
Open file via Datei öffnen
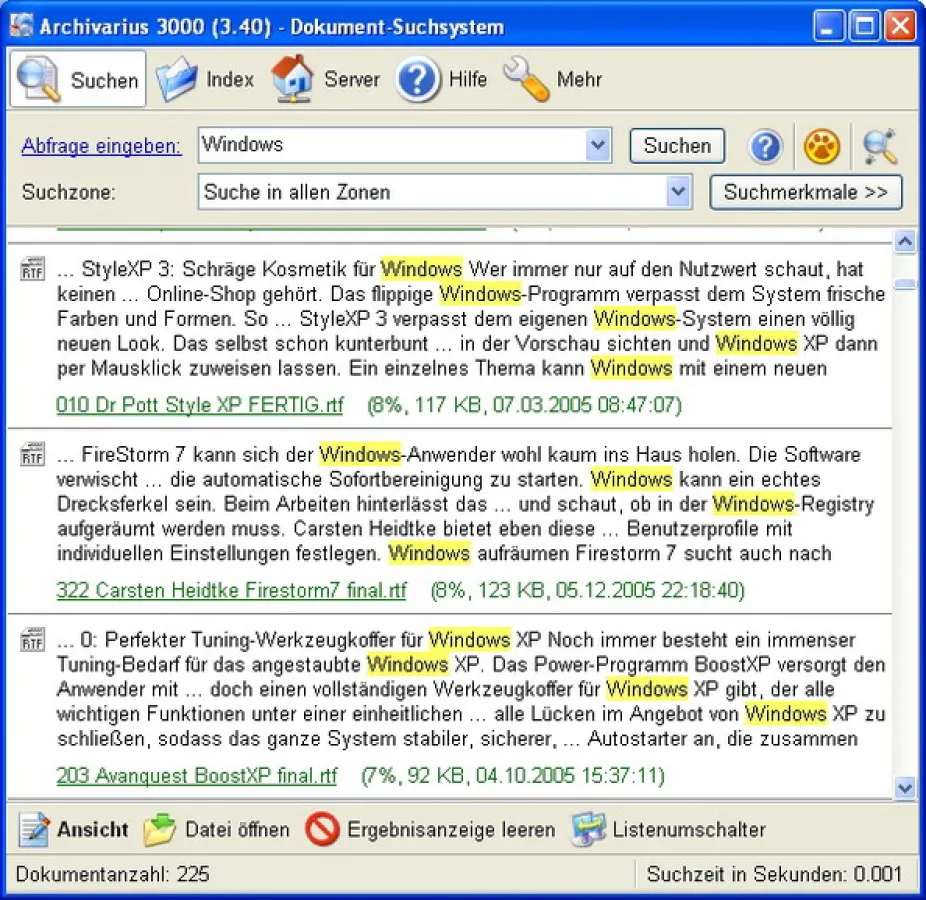(x=217, y=830)
